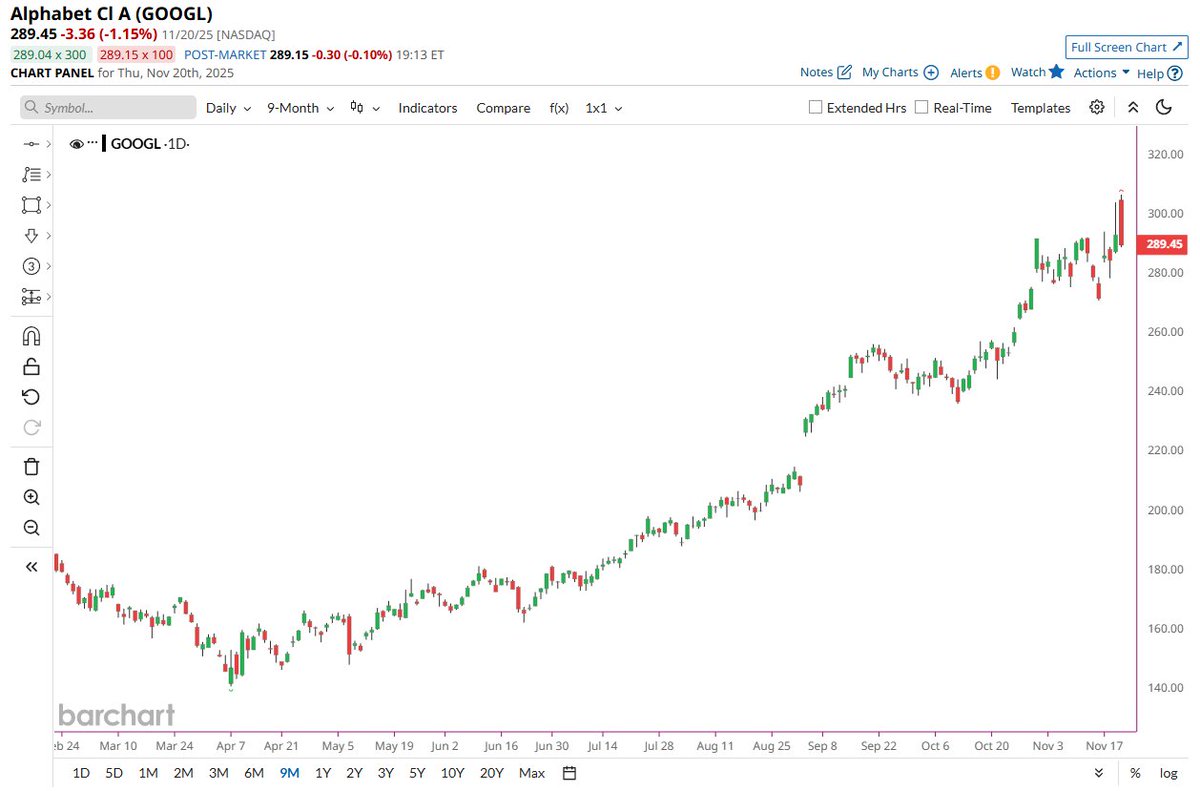The width and height of the screenshot is (1200, 791).
Task: Select the 5Y range
Action: pyautogui.click(x=417, y=772)
